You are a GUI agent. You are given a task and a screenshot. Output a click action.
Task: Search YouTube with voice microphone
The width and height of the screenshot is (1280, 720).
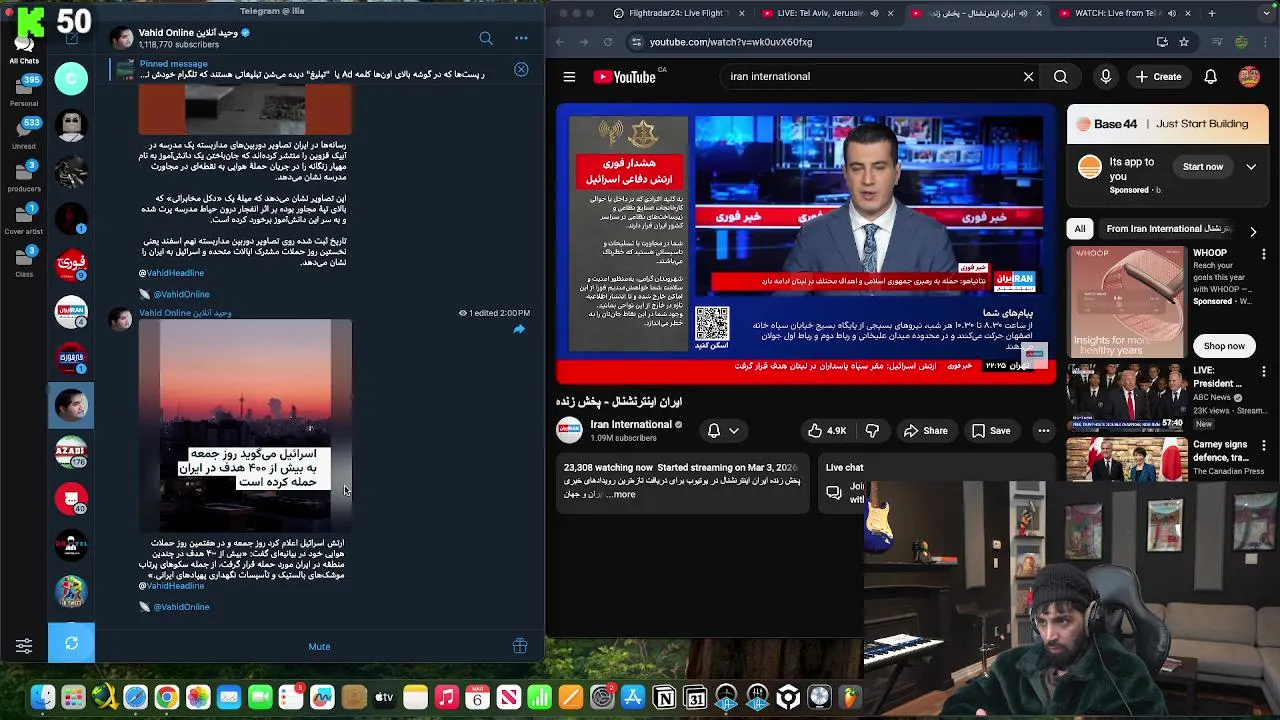click(x=1105, y=77)
